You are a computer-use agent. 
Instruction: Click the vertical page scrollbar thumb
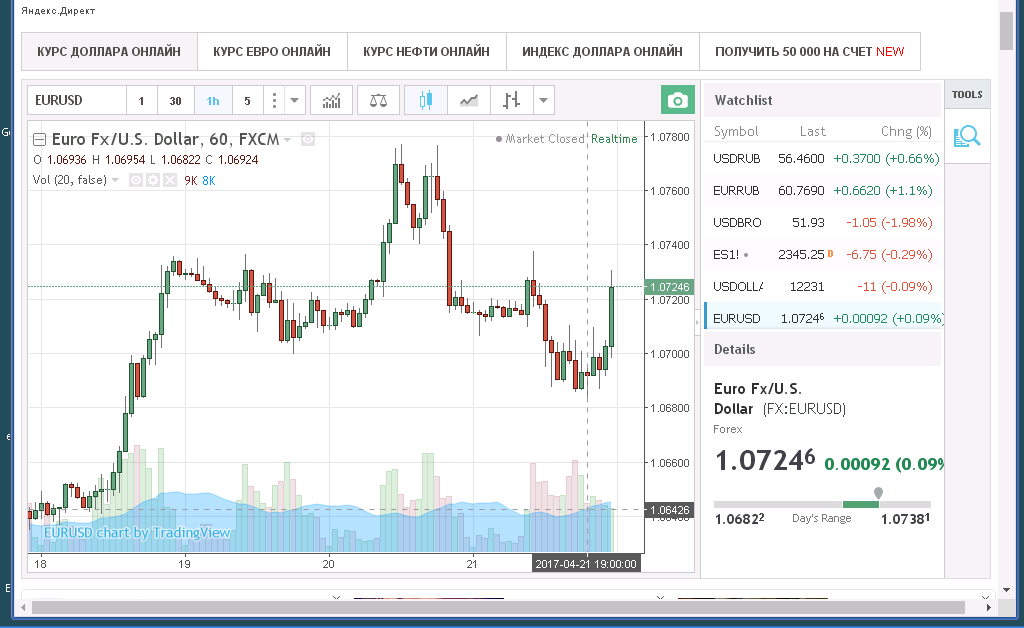click(x=1006, y=31)
